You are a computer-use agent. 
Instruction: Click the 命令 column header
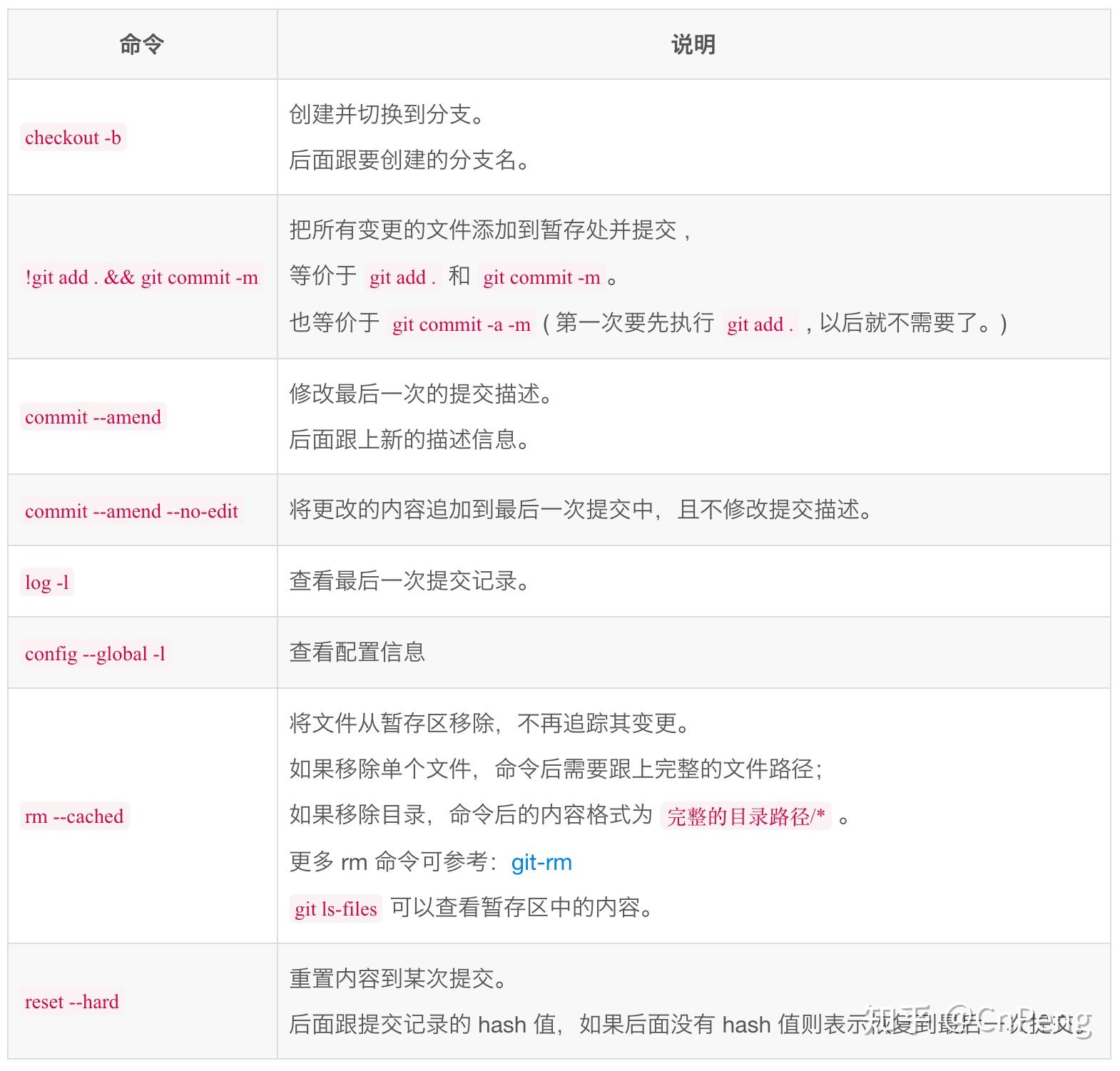pos(142,44)
